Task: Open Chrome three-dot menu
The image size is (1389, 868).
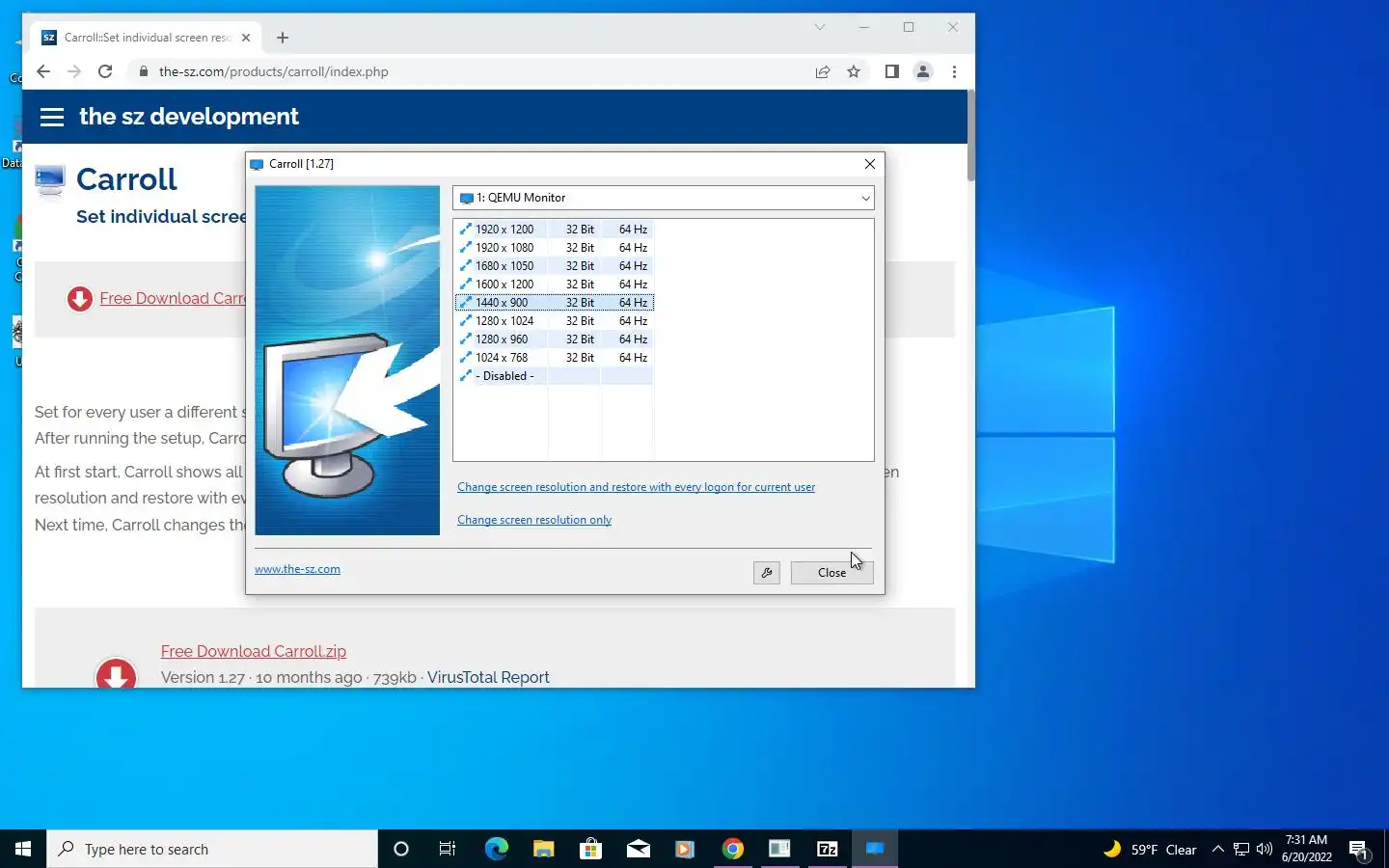Action: (954, 71)
